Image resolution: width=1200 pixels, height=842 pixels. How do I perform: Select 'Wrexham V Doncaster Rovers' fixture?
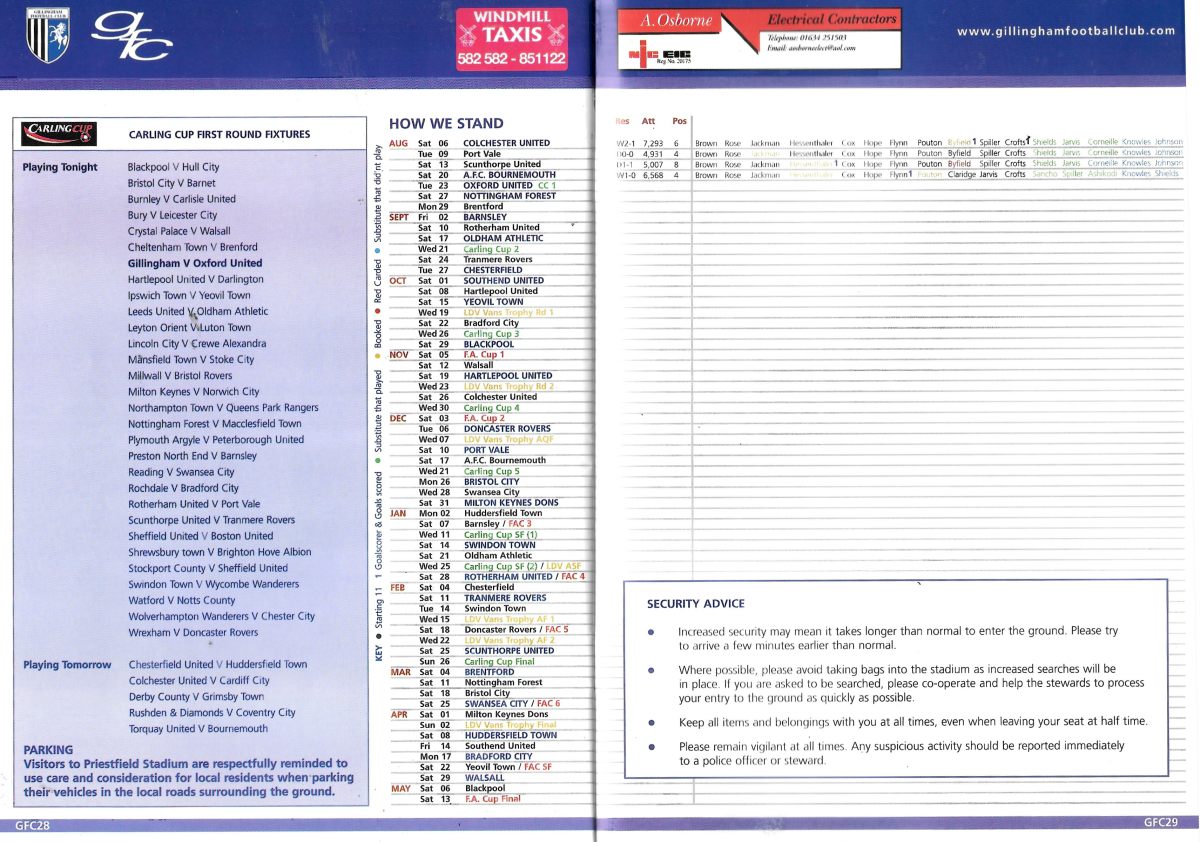(x=193, y=632)
